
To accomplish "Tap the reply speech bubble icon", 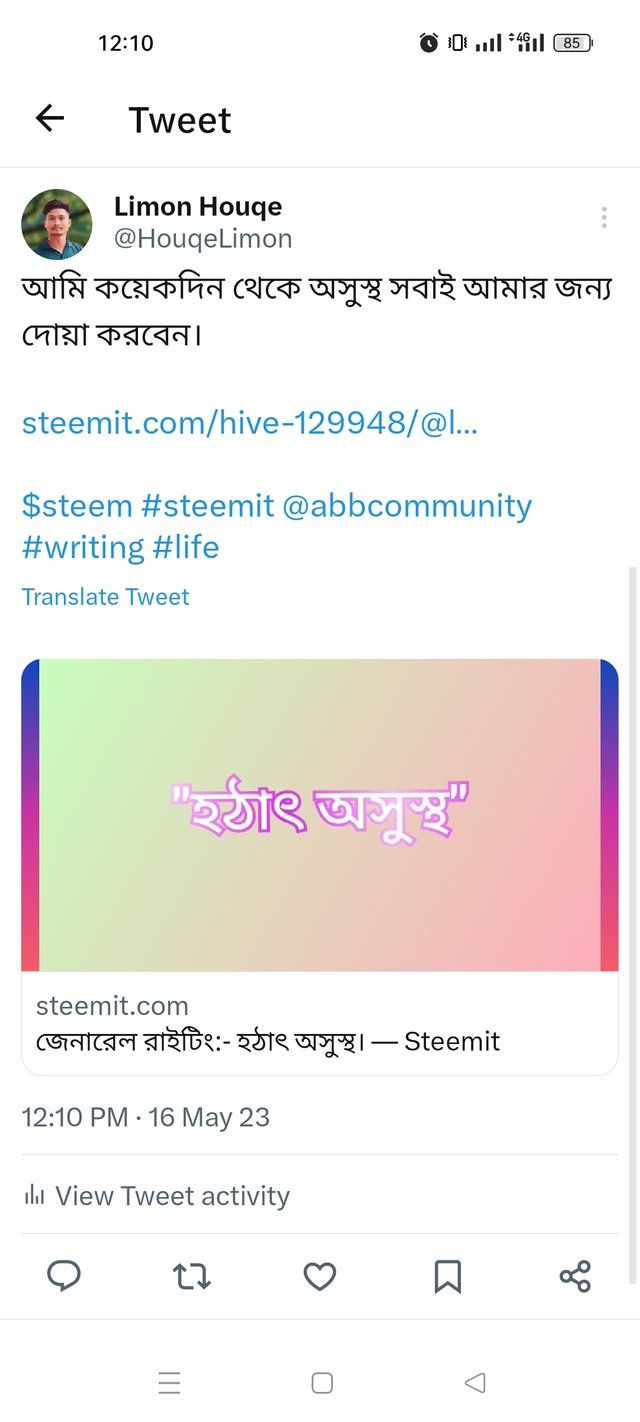I will coord(64,1276).
